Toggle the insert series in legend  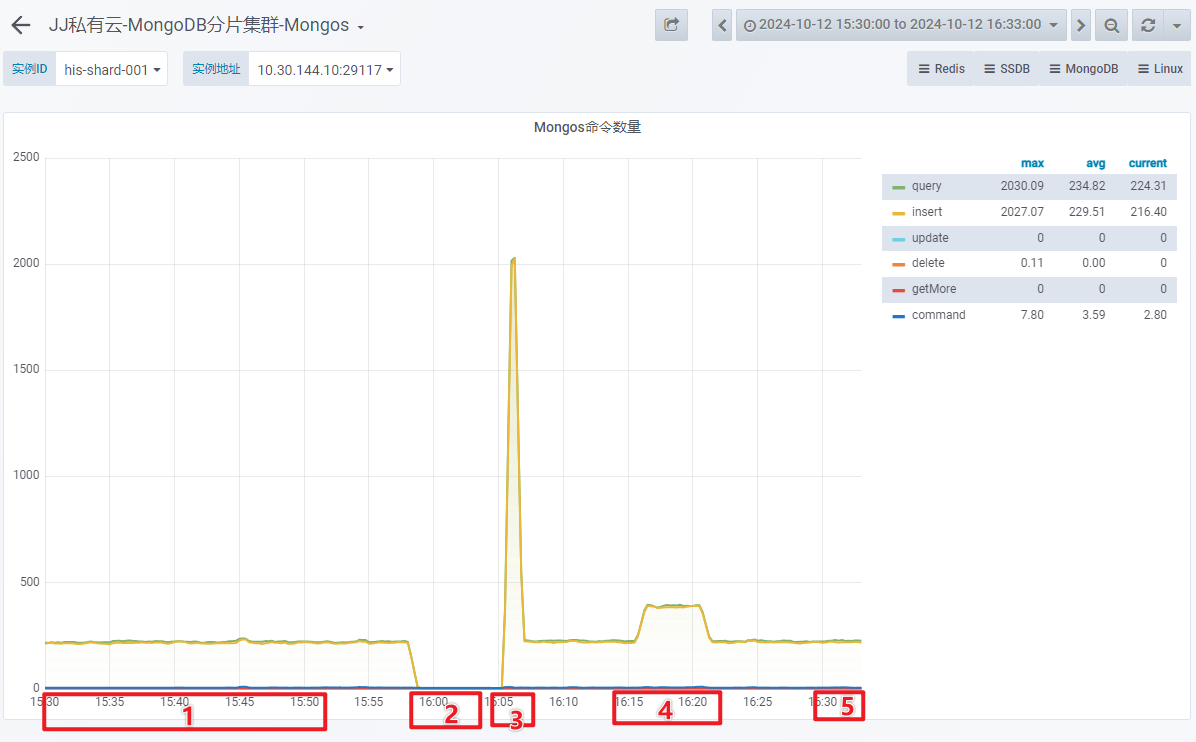926,212
